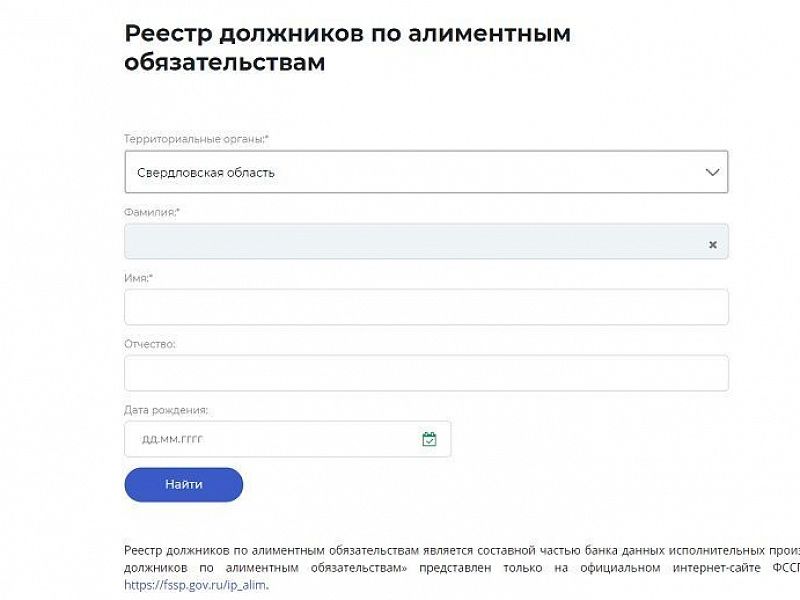Open the calendar date picker icon

coord(429,439)
